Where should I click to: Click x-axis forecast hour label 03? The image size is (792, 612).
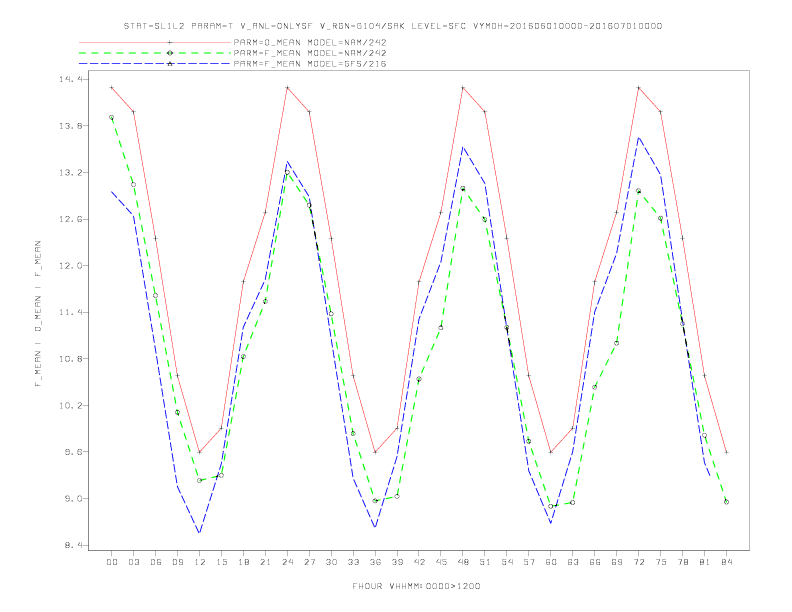pos(133,562)
